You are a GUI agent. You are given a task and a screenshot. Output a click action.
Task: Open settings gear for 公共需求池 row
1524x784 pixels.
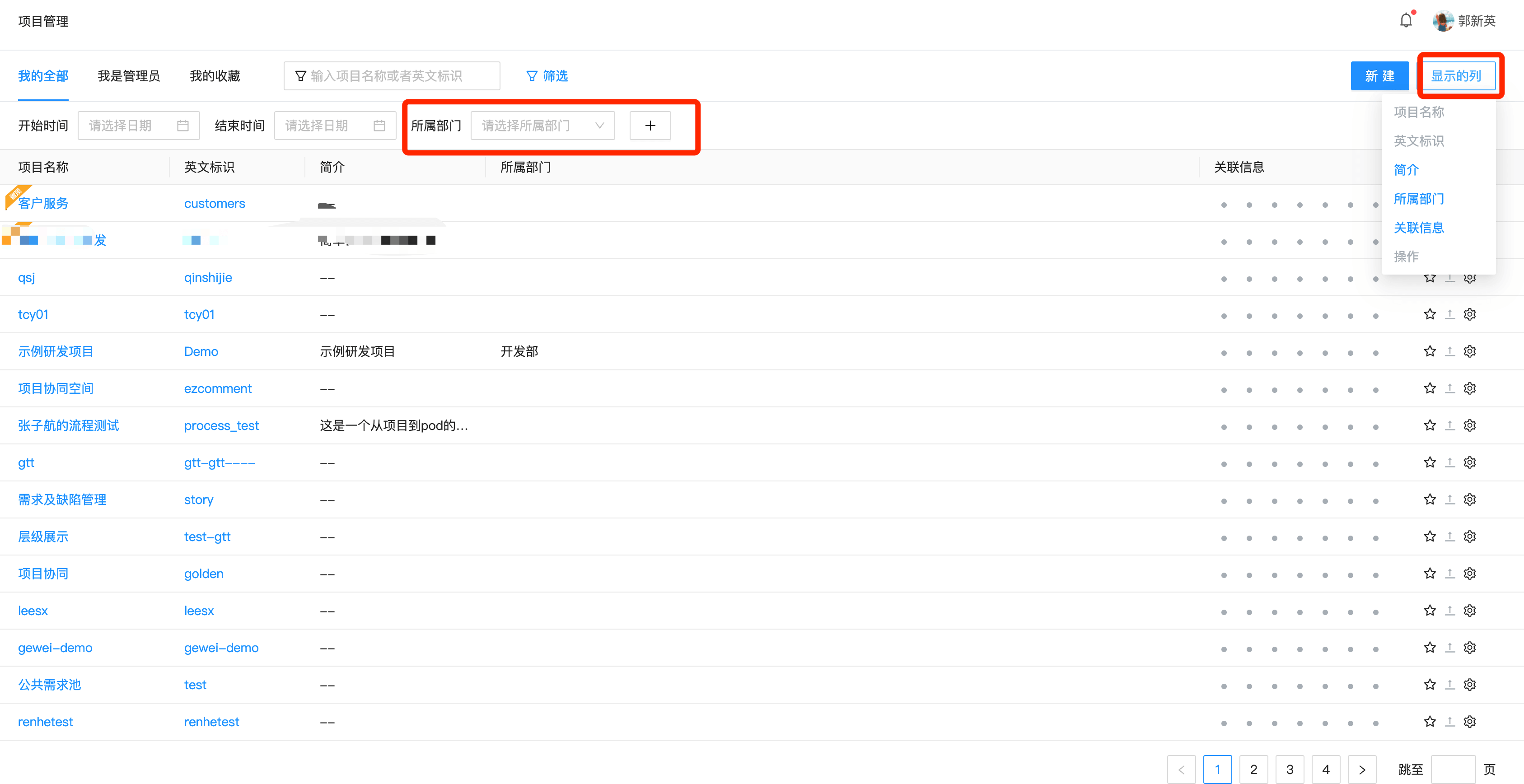1470,685
